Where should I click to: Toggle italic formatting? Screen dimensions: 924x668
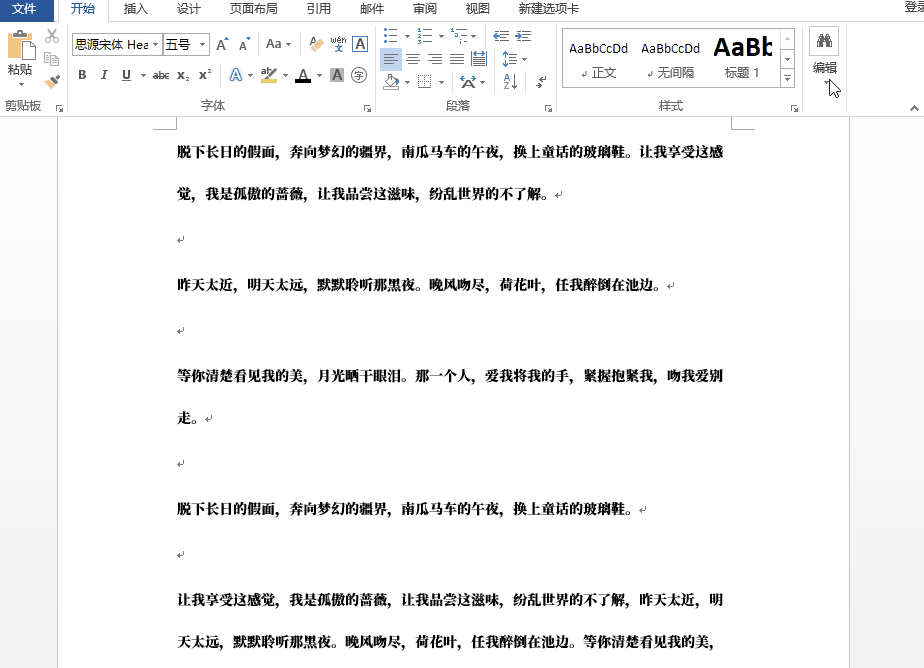point(104,75)
